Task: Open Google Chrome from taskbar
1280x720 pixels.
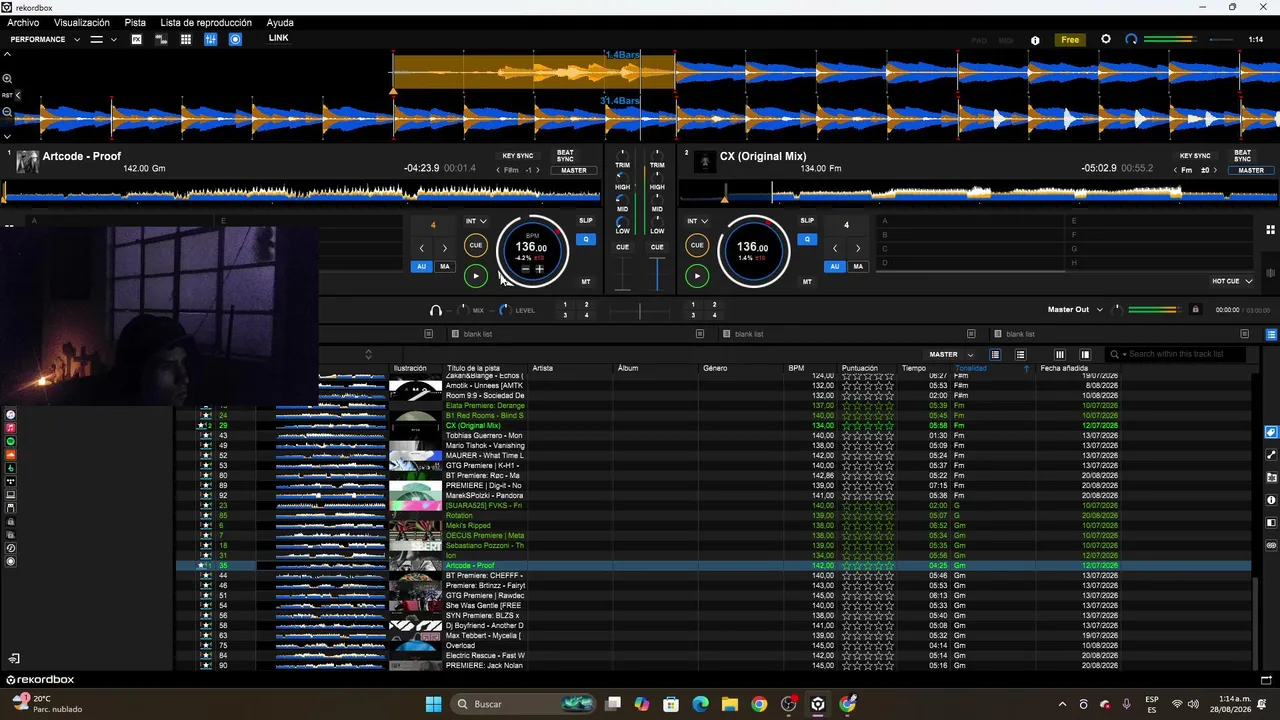Action: [759, 704]
